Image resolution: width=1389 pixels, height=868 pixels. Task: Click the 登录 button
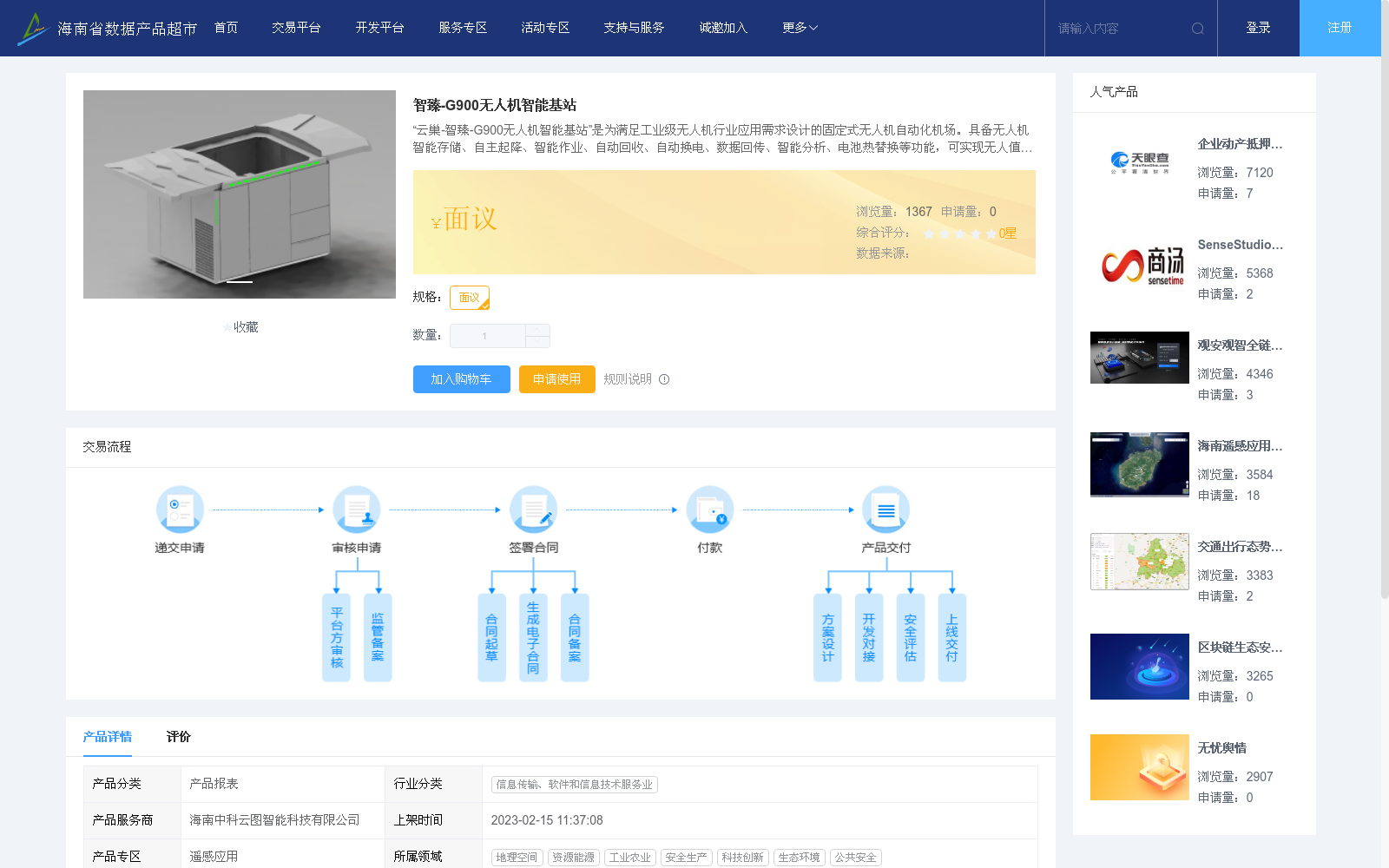tap(1258, 28)
